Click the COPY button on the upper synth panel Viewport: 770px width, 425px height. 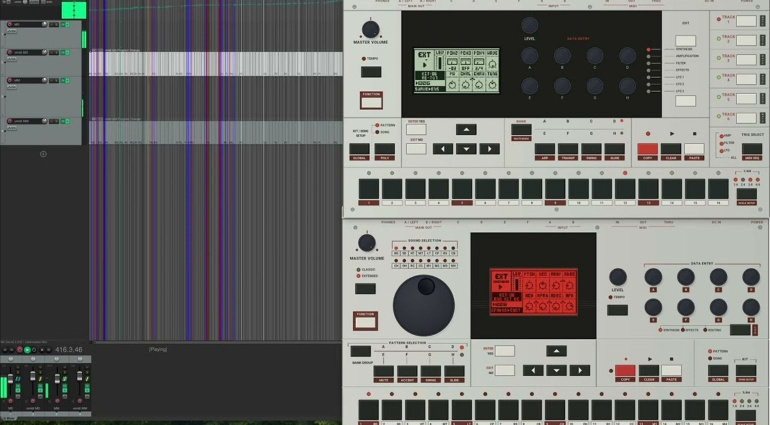(647, 149)
